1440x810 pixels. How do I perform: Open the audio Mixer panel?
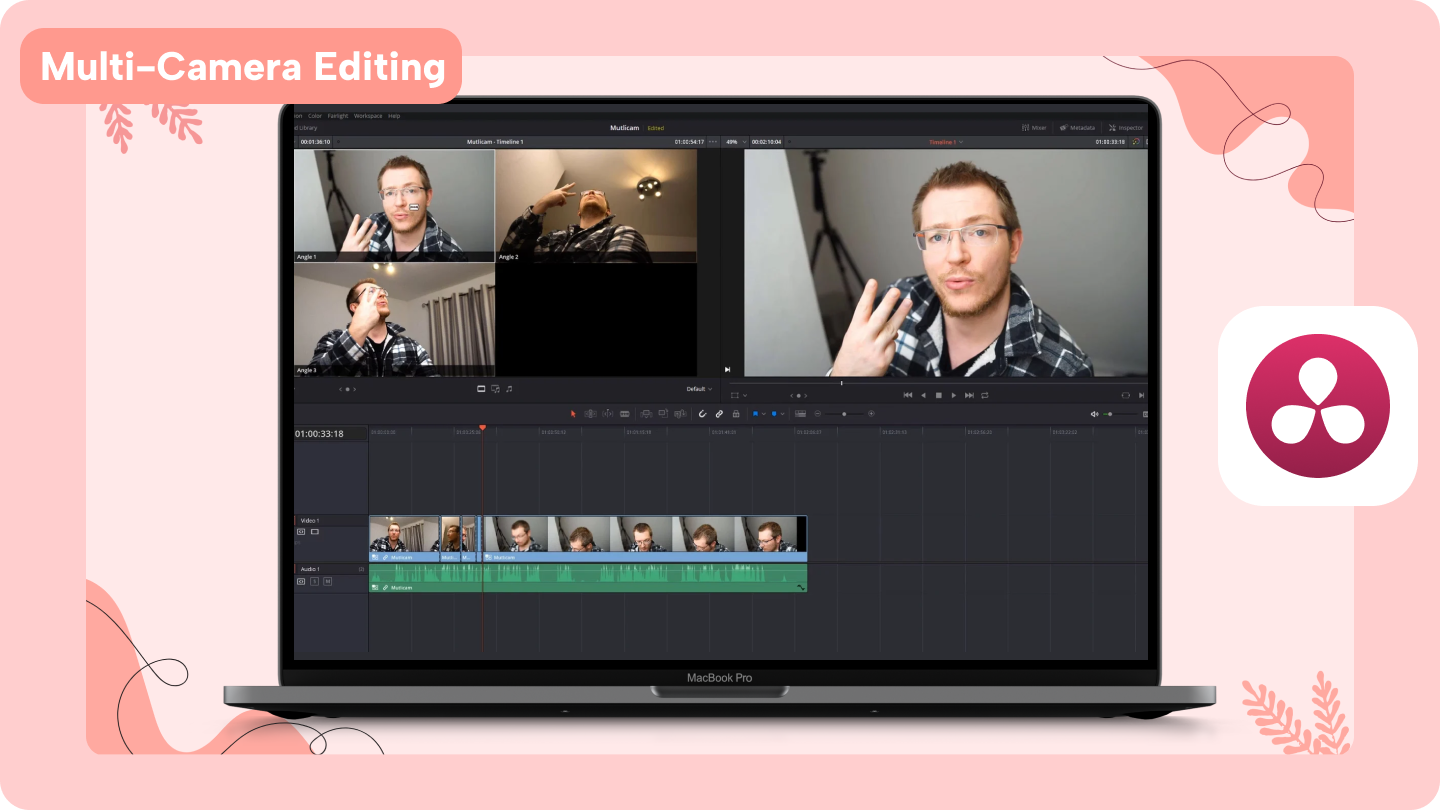[1034, 128]
